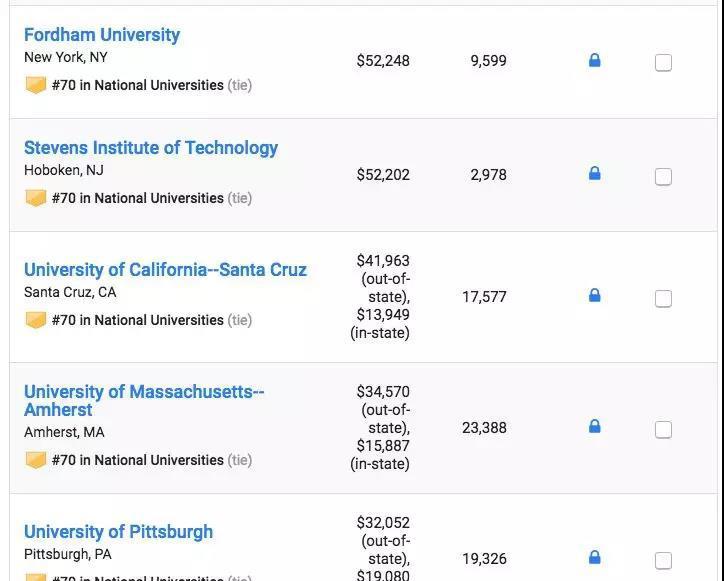724x581 pixels.
Task: Select the UC Santa Cruz checkbox
Action: pyautogui.click(x=663, y=298)
